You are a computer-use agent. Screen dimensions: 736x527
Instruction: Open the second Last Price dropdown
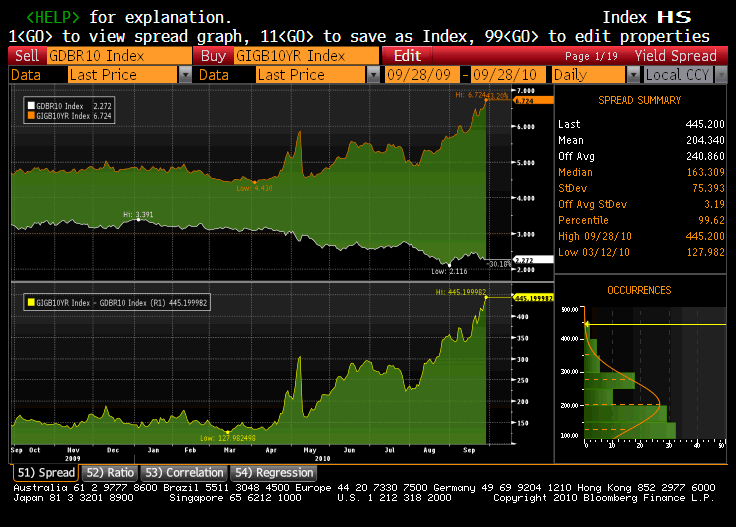[x=373, y=75]
